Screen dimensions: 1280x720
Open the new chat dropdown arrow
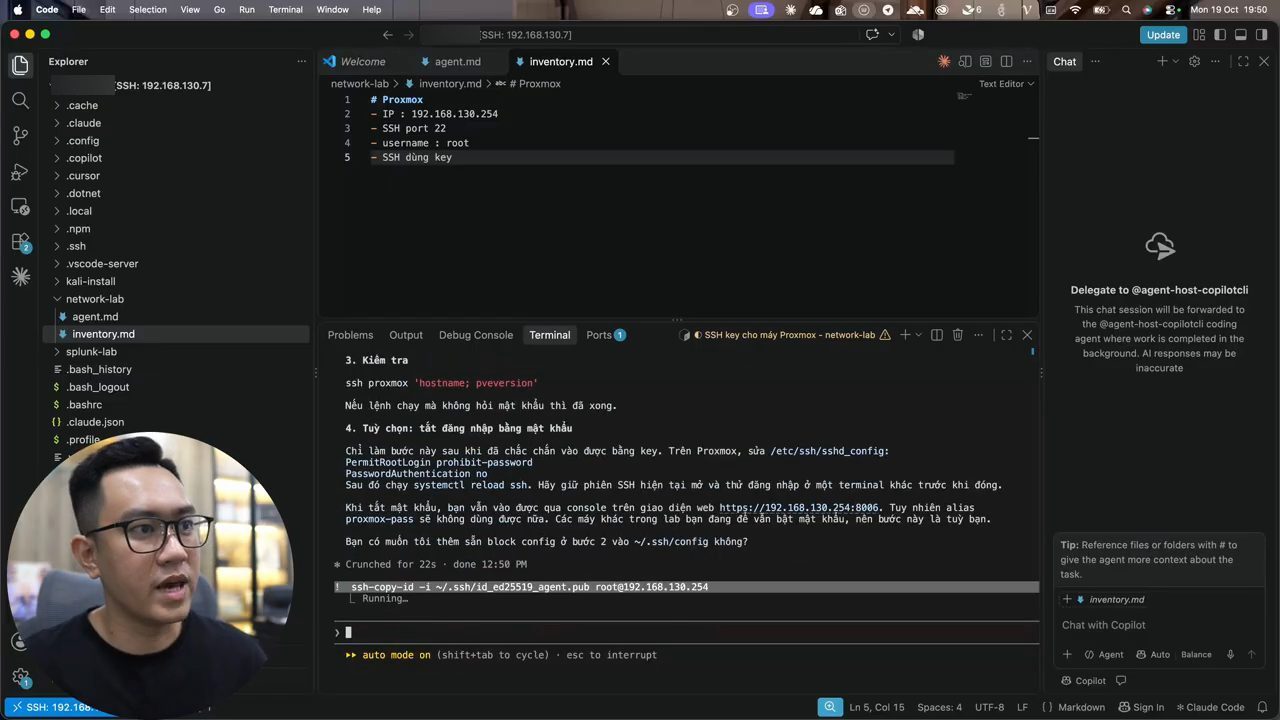point(1175,62)
